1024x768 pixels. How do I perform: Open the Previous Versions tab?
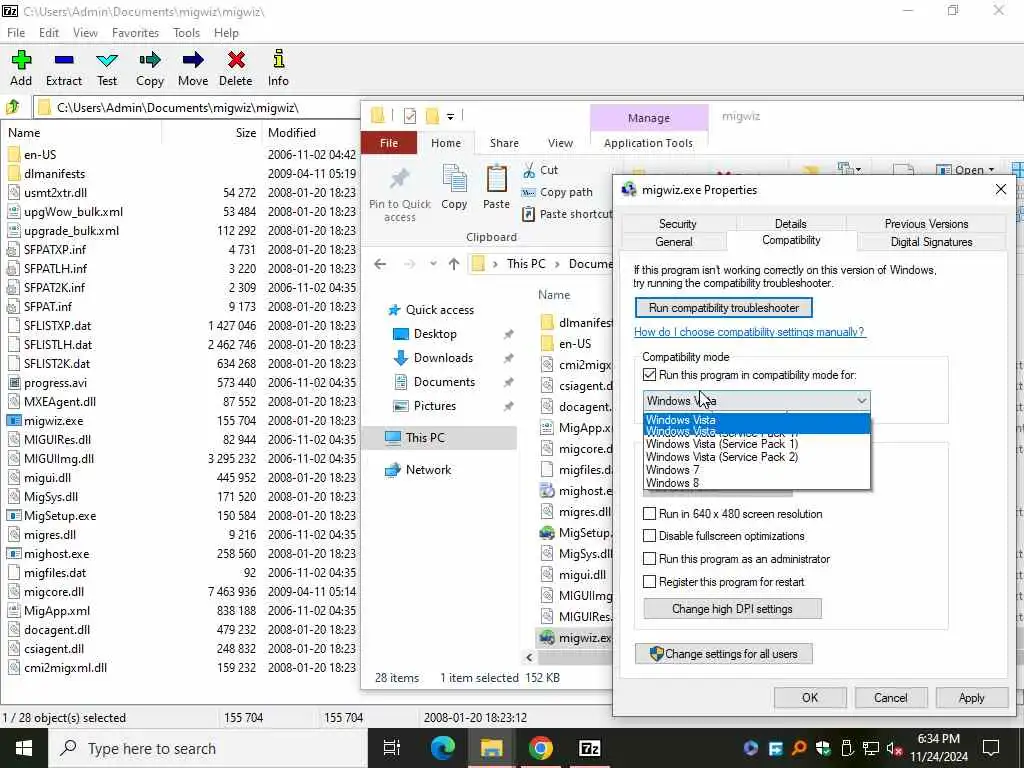coord(926,223)
